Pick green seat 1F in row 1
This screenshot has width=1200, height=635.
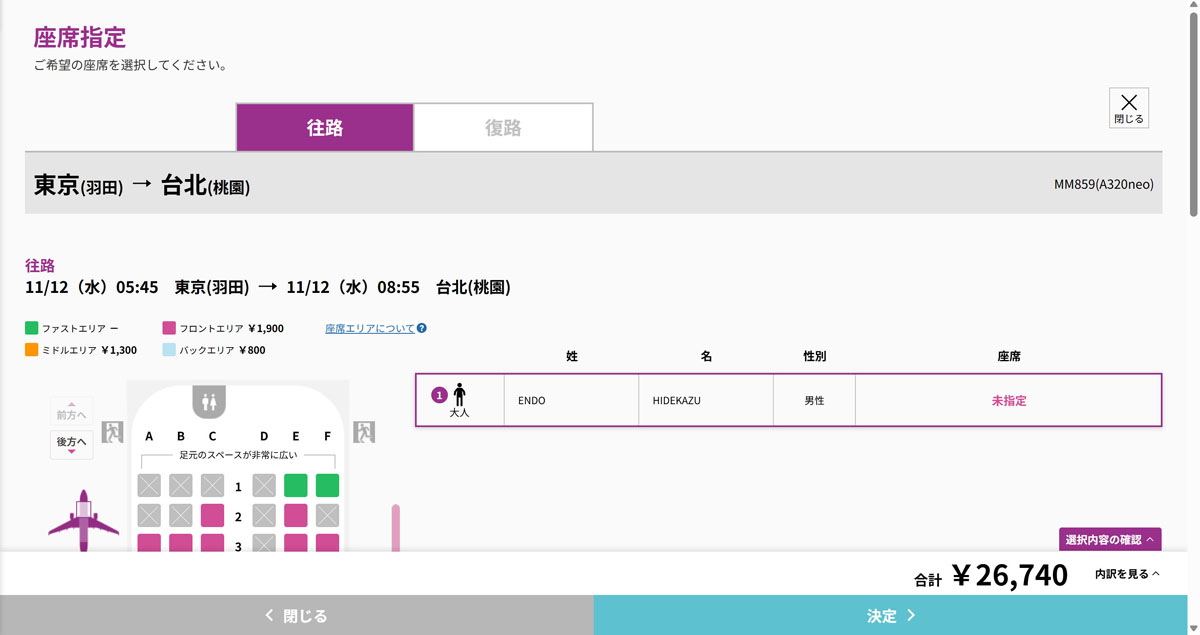click(327, 486)
